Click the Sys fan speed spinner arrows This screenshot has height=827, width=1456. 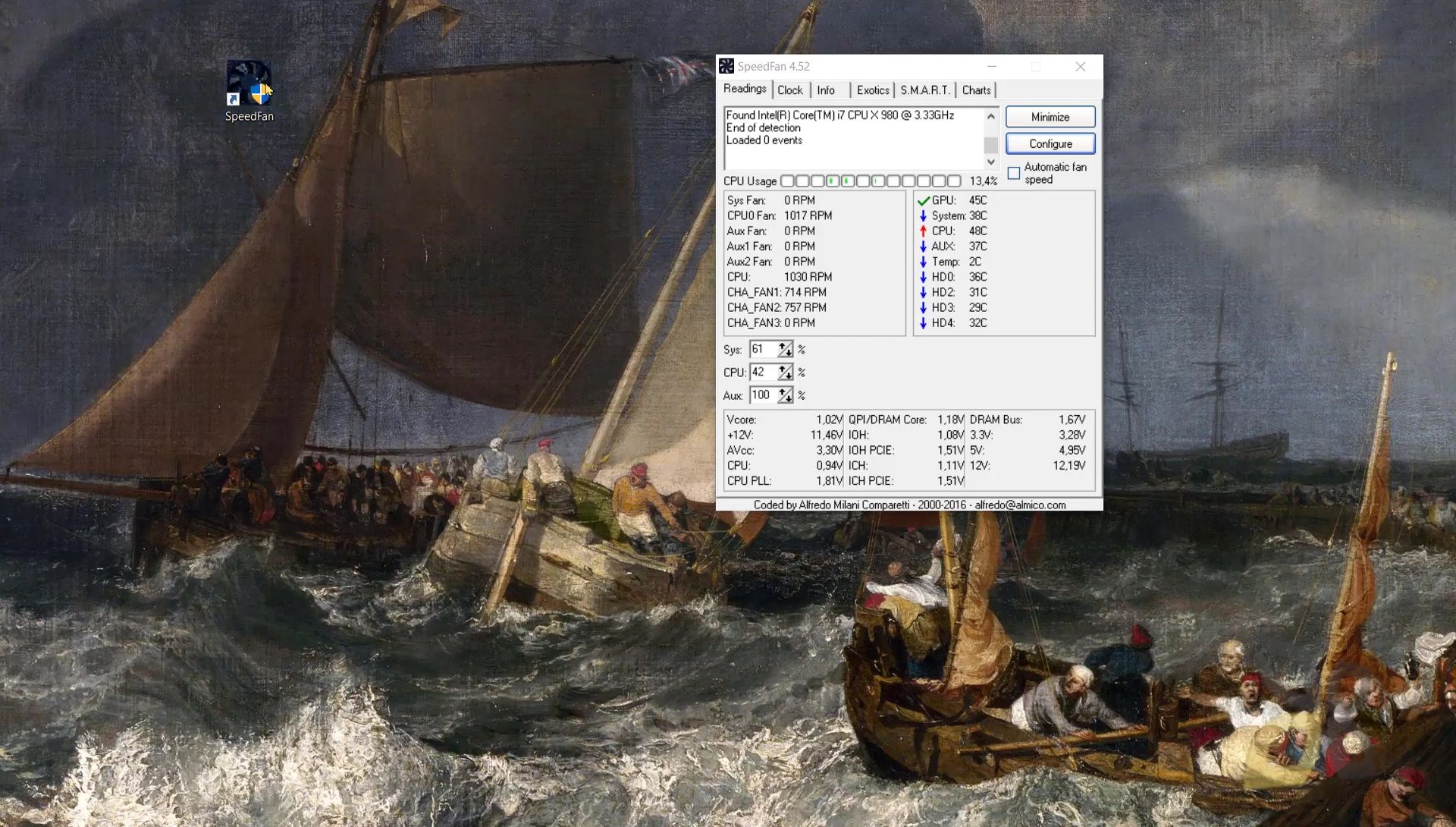pyautogui.click(x=785, y=350)
